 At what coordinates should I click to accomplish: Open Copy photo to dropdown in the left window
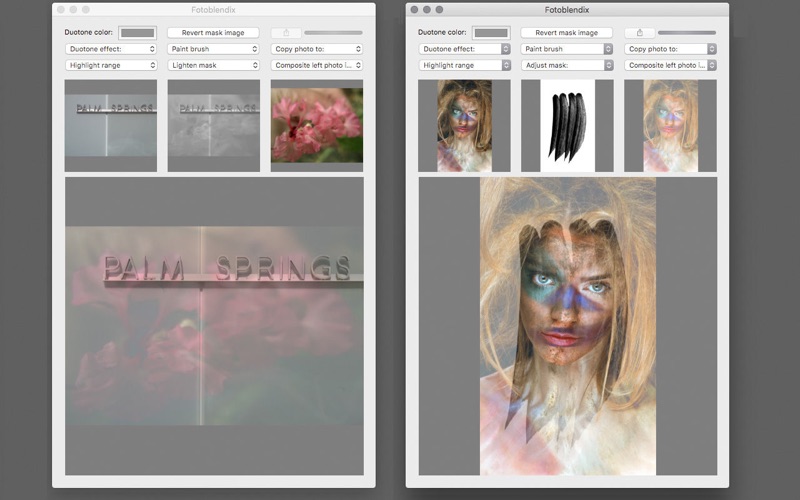pos(317,49)
